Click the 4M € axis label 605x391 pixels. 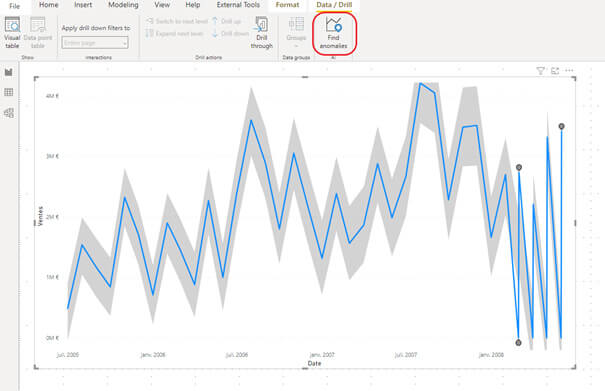[x=52, y=96]
